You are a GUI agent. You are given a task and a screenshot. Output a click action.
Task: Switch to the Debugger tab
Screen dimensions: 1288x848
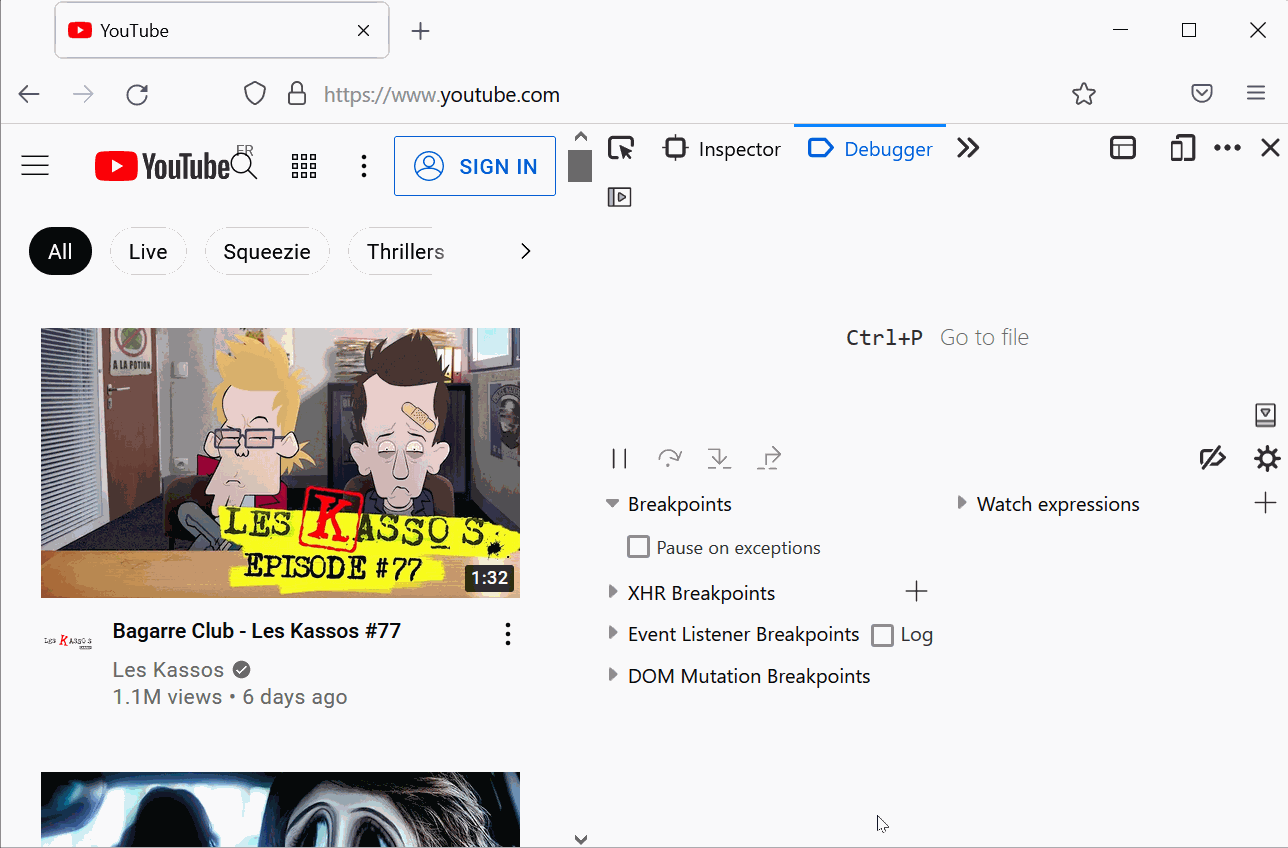870,149
